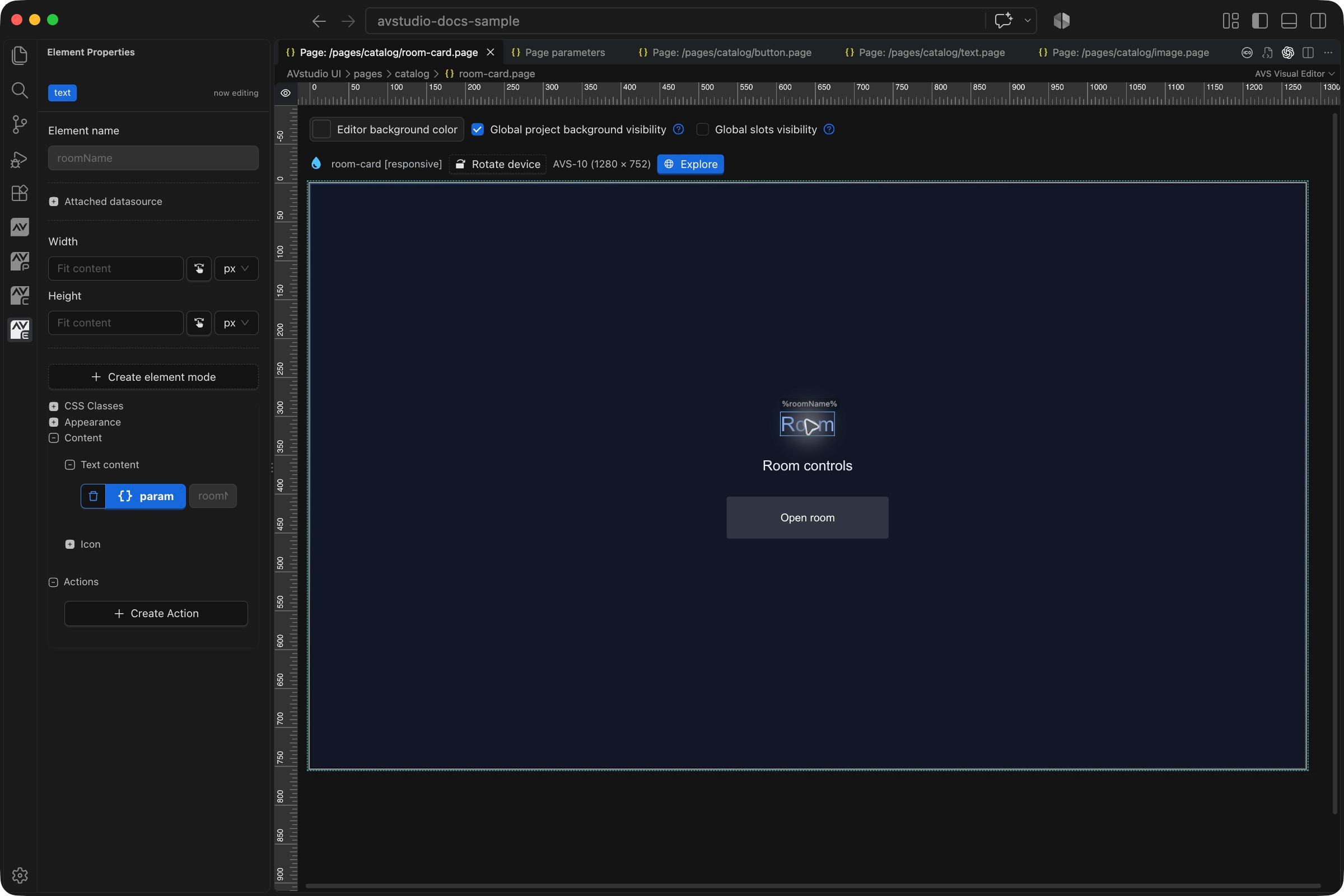Click the Explore button
Screen dimensions: 1344x896
690,164
